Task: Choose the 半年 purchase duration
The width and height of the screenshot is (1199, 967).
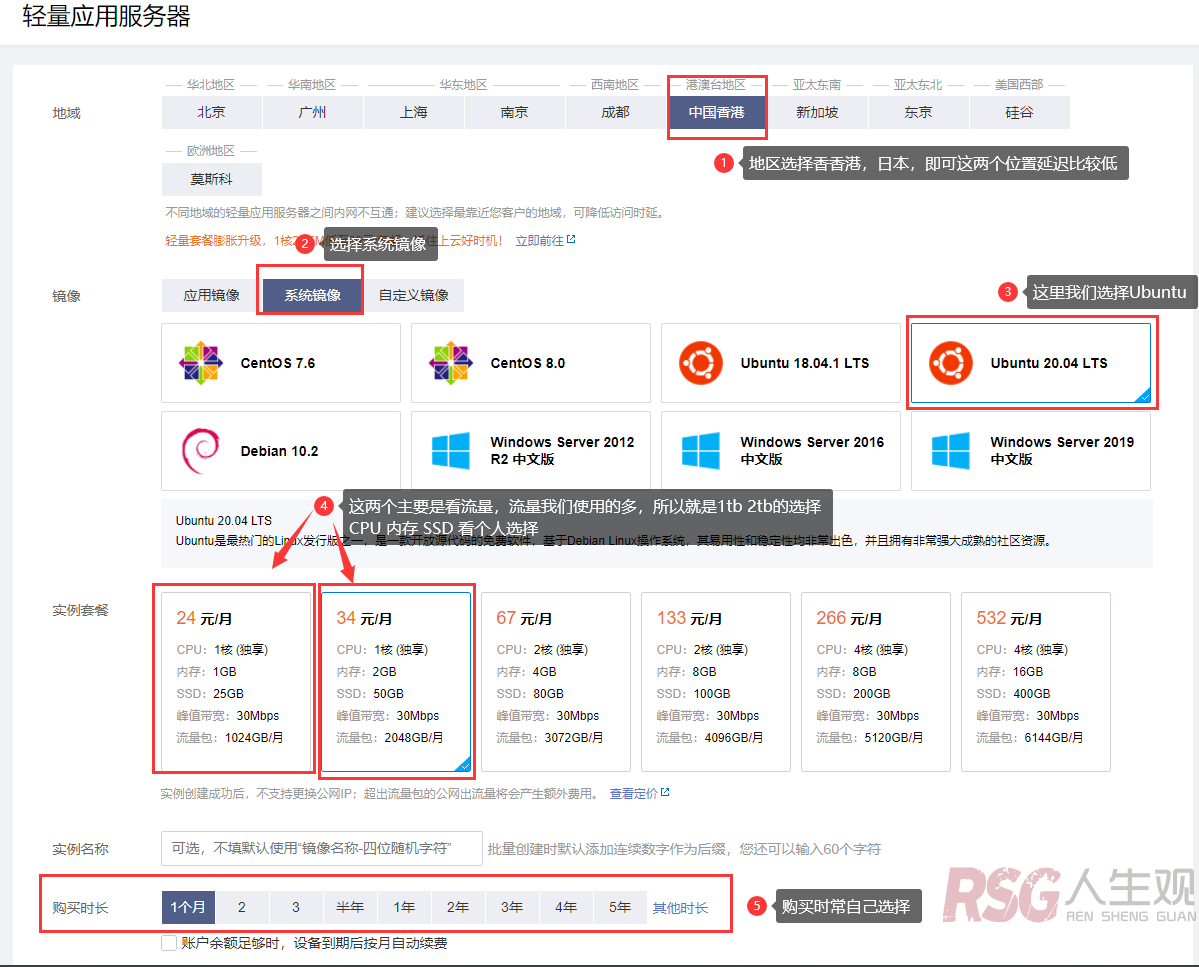Action: (350, 907)
